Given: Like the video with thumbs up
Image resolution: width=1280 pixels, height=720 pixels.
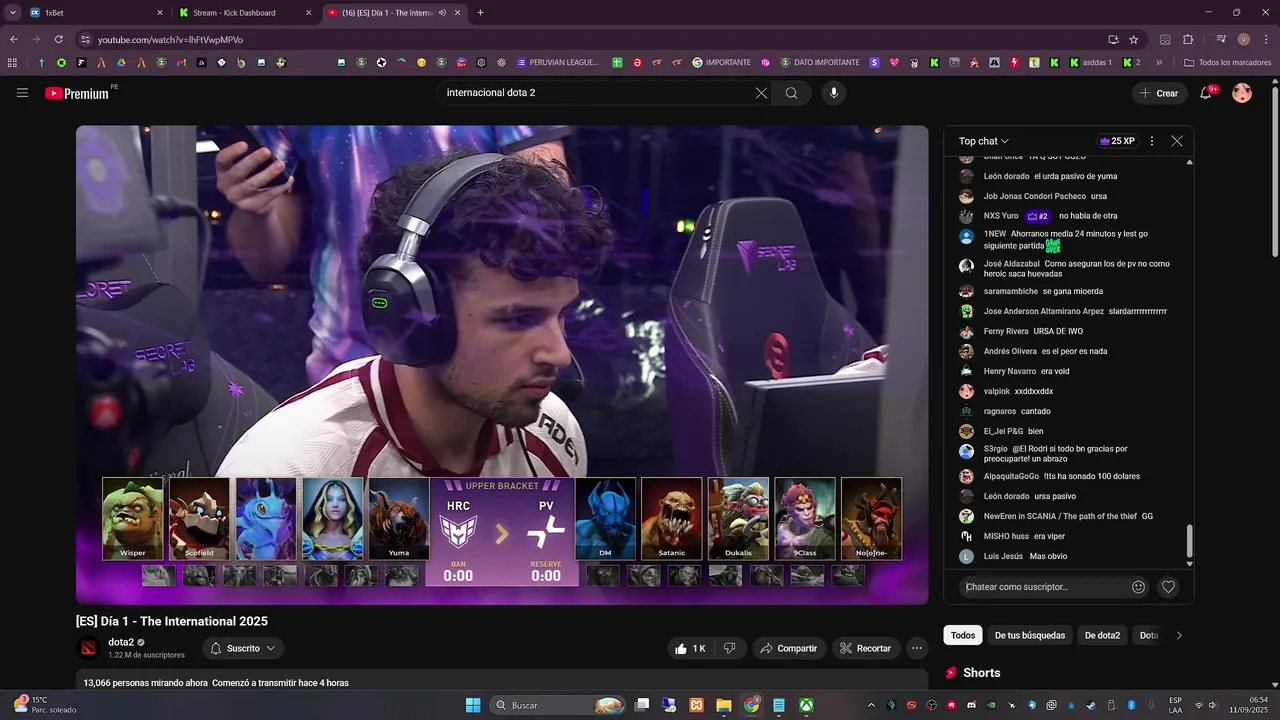Looking at the screenshot, I should point(690,648).
